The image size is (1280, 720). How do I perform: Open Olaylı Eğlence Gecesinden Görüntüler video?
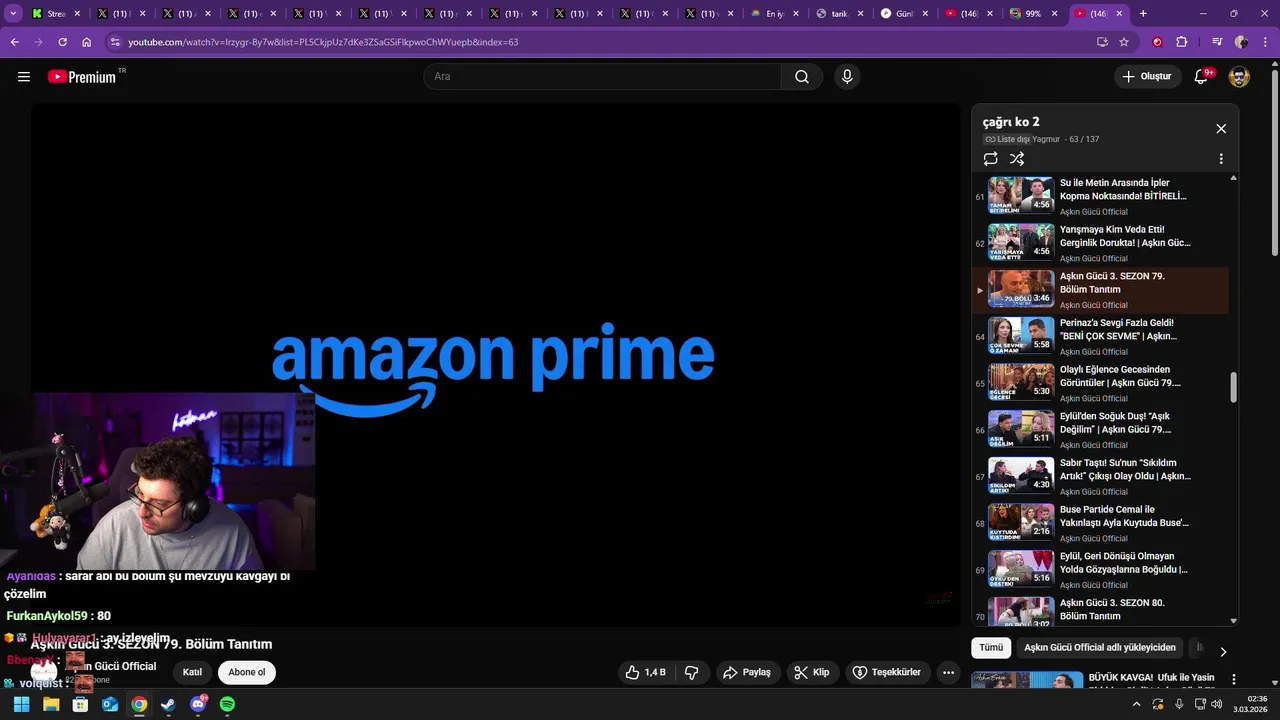(1100, 384)
